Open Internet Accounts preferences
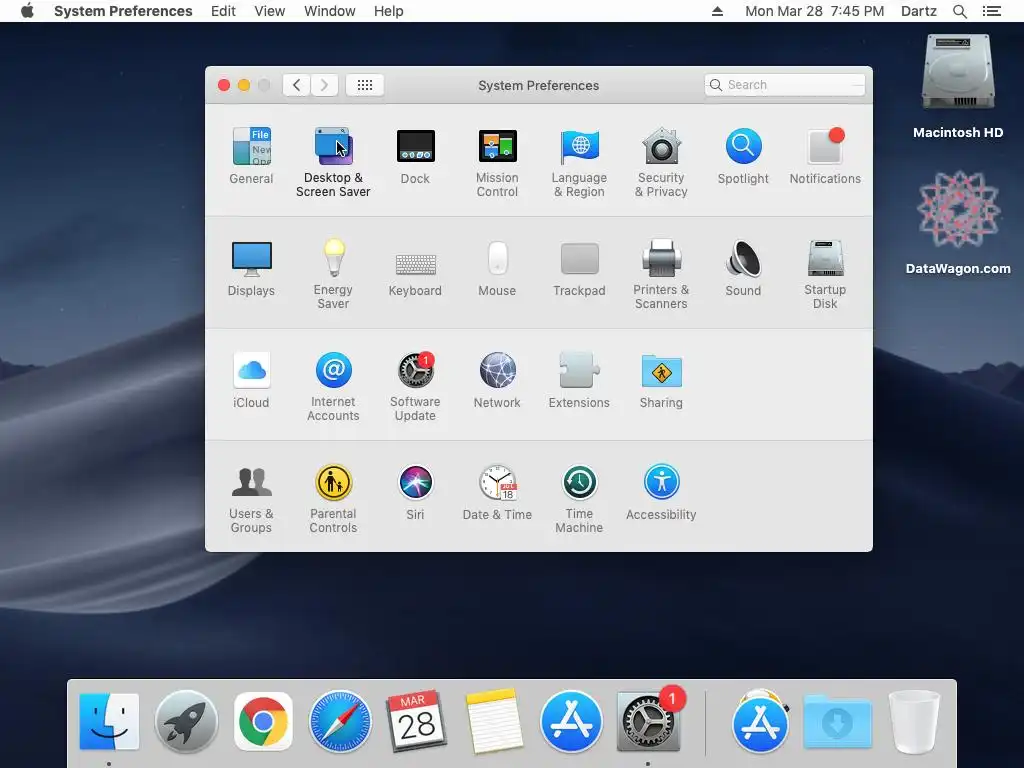This screenshot has height=768, width=1024. (x=333, y=387)
